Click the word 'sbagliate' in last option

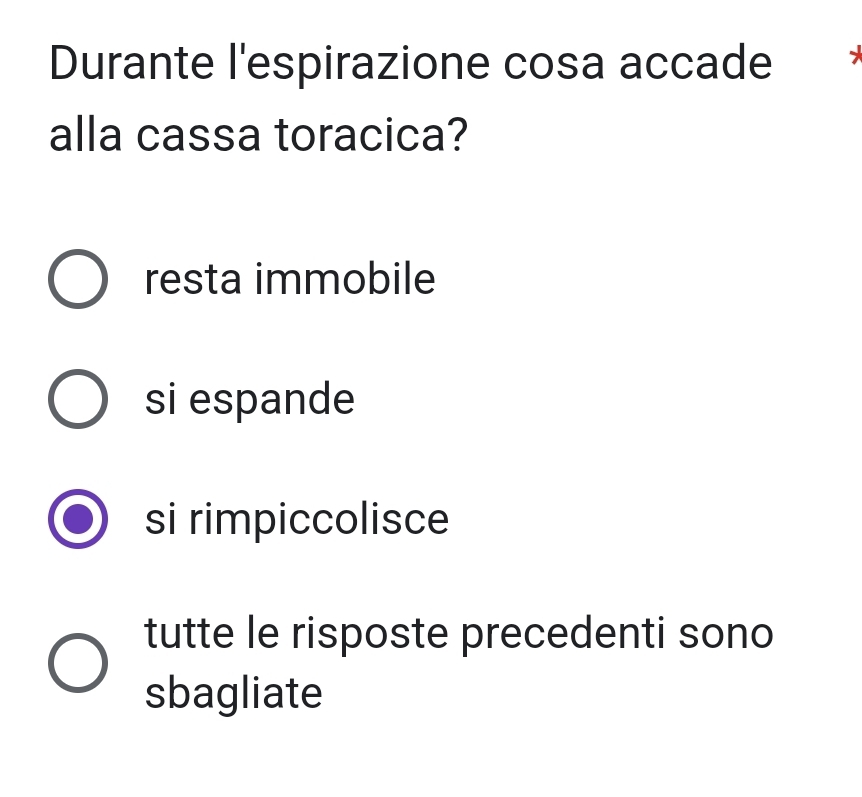[233, 693]
